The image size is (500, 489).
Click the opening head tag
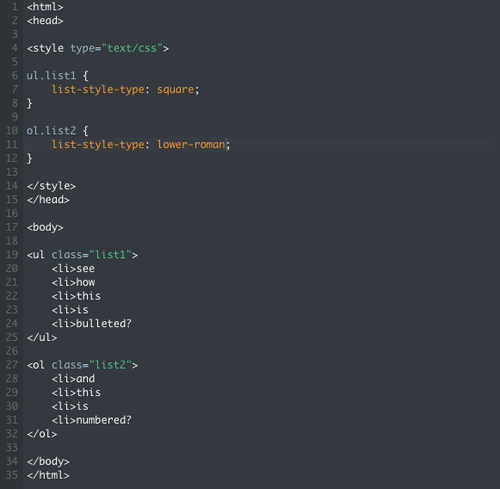(x=45, y=21)
